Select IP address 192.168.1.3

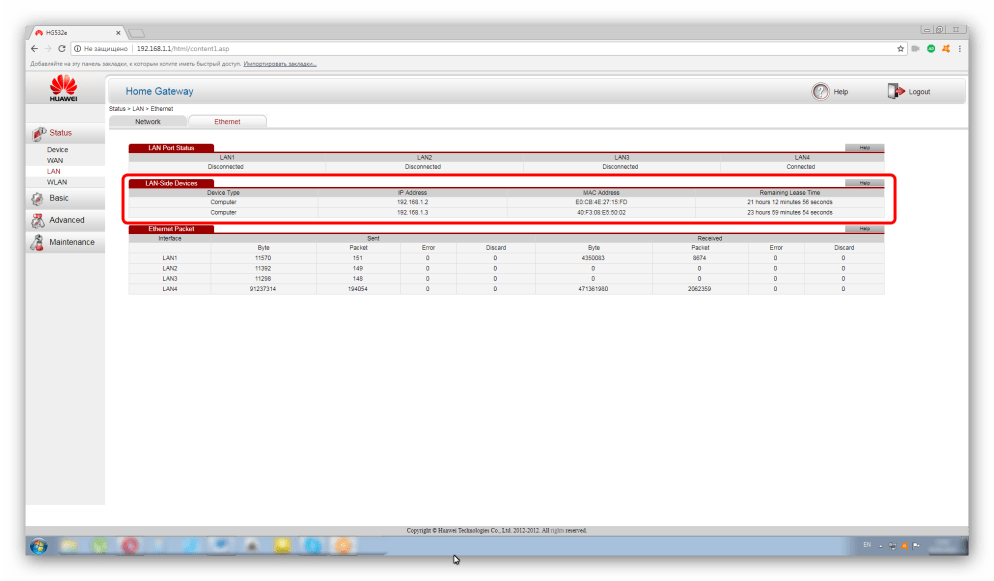[x=412, y=212]
